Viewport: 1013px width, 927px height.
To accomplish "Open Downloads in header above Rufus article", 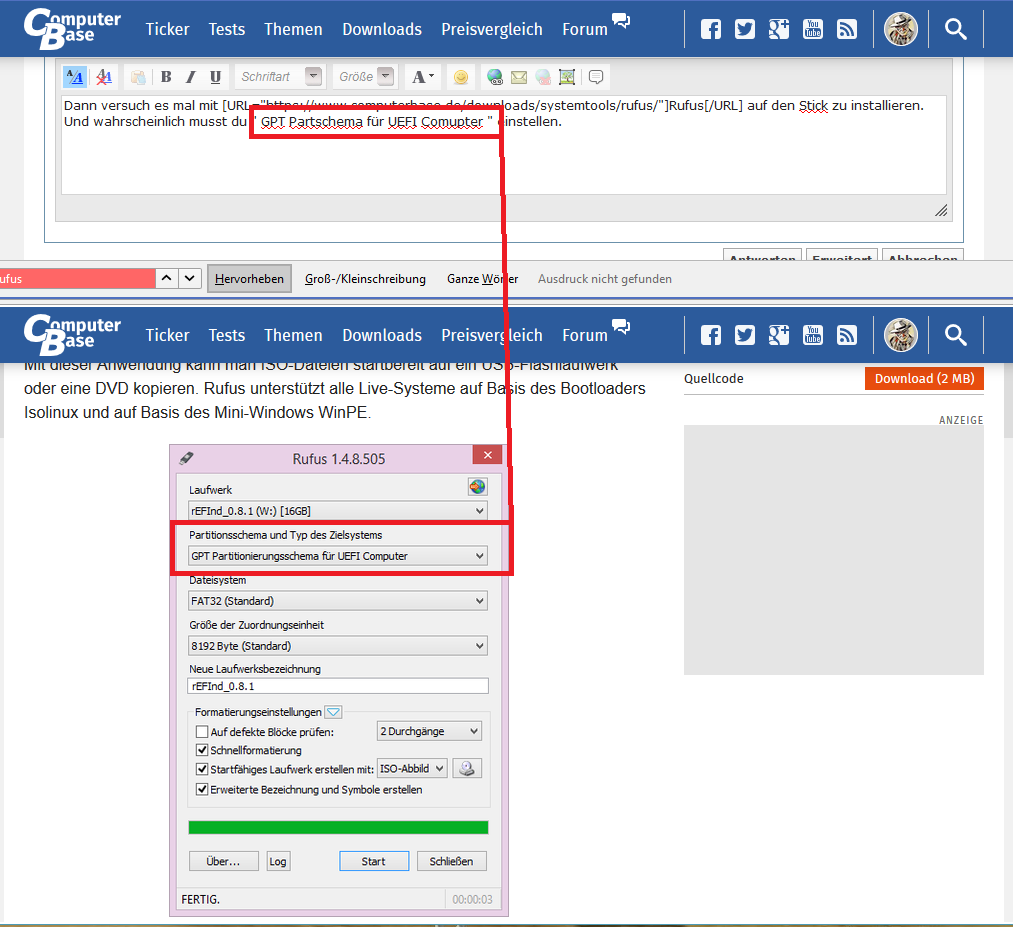I will click(x=382, y=335).
